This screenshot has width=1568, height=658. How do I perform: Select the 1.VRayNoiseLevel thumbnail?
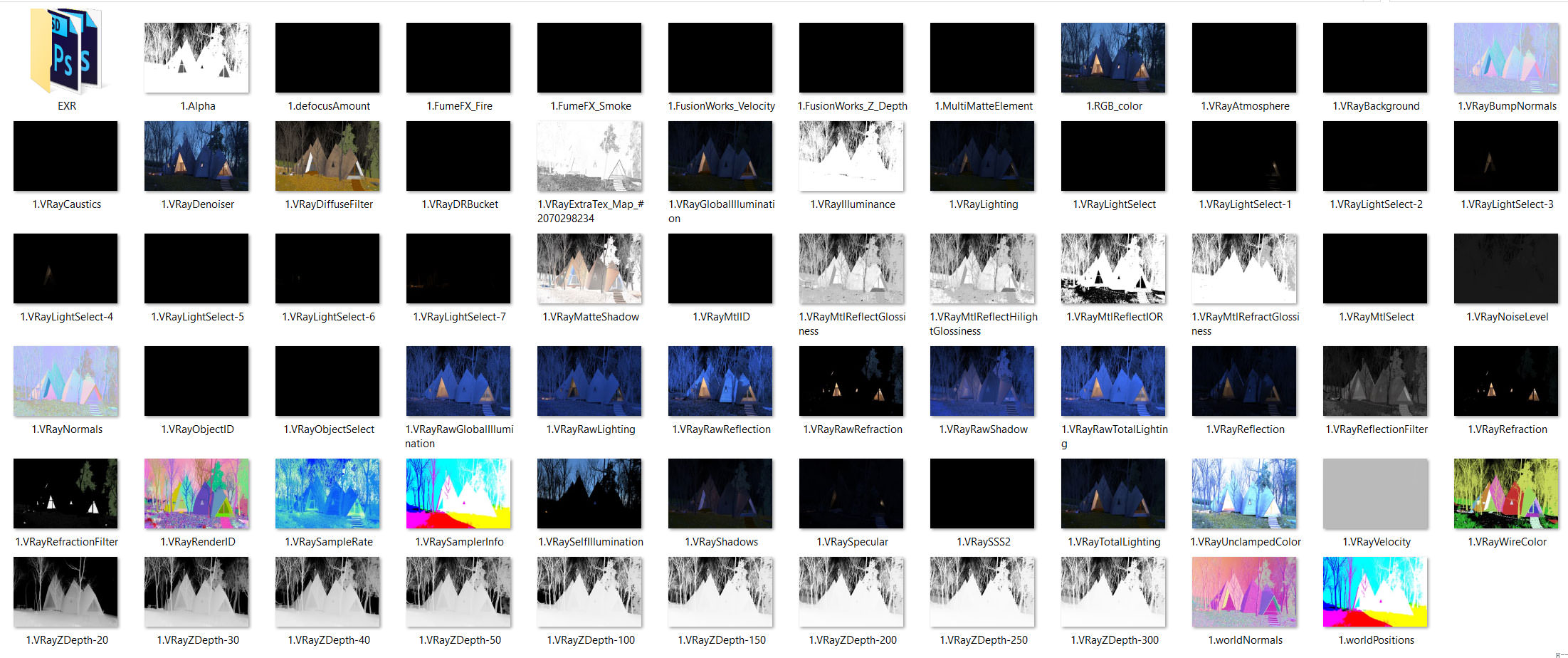[1506, 268]
